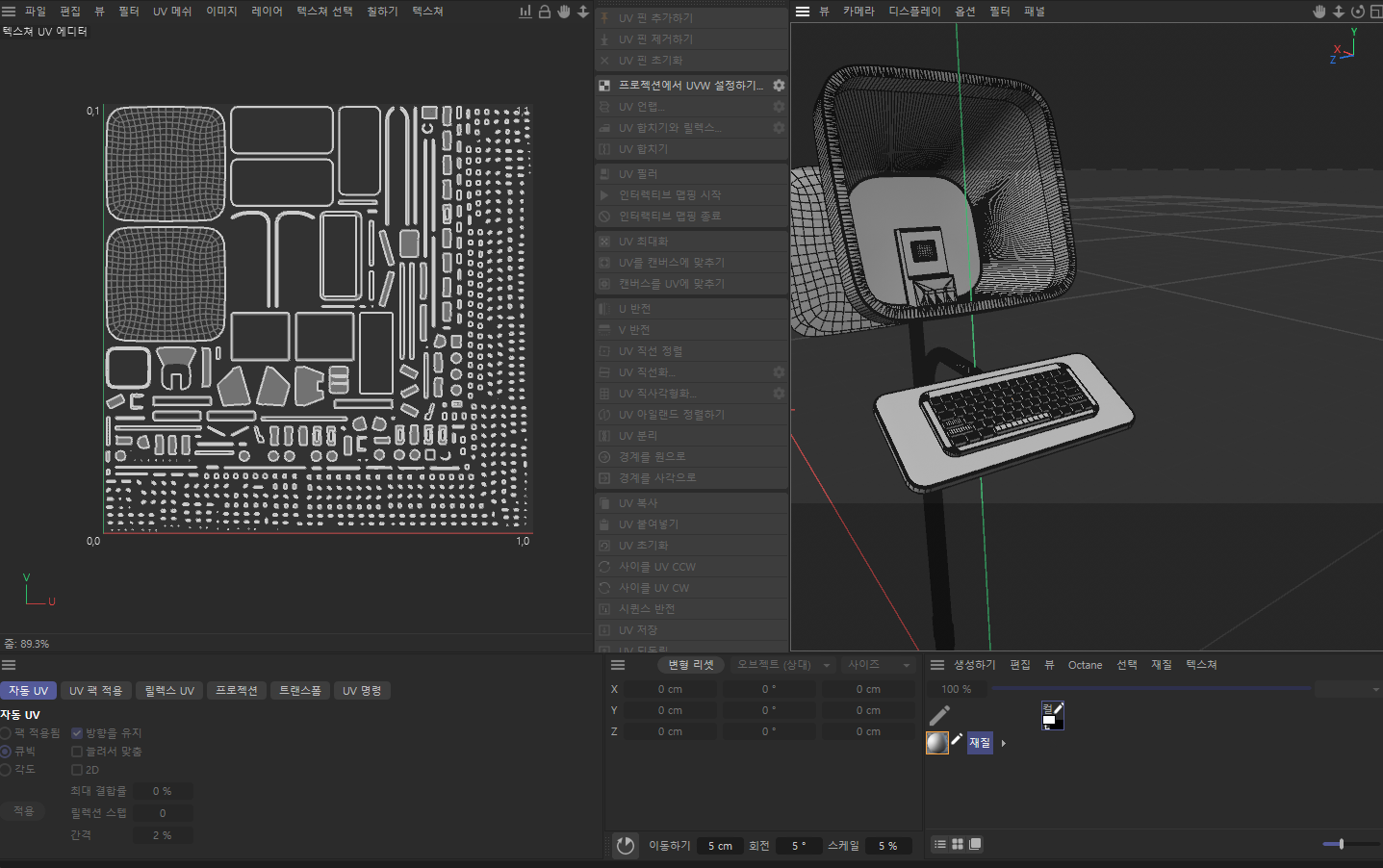This screenshot has height=868, width=1383.
Task: Enable the 늘려서 맞춤 checkbox
Action: [77, 752]
